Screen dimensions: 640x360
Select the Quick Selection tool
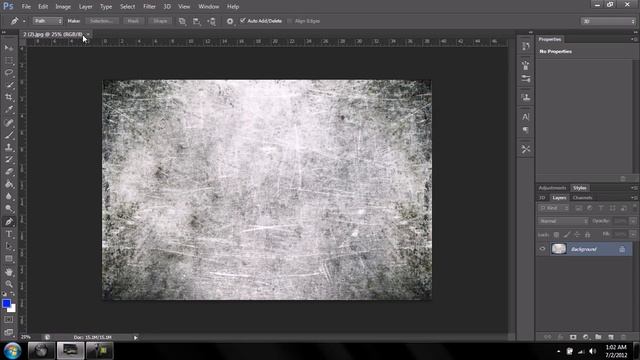(9, 85)
